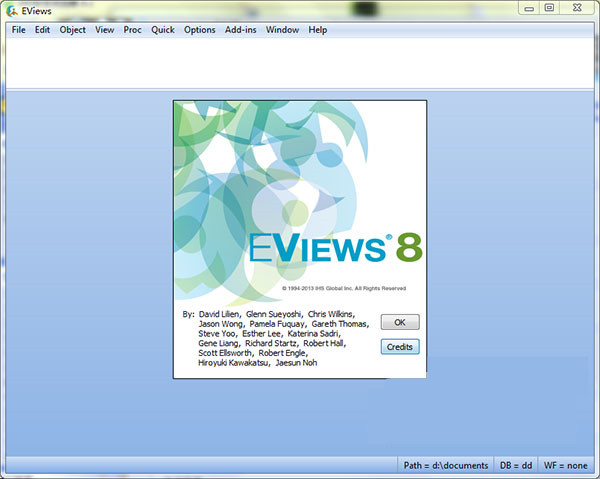Click the WF = none status field
Viewport: 600px width, 479px height.
pos(566,465)
